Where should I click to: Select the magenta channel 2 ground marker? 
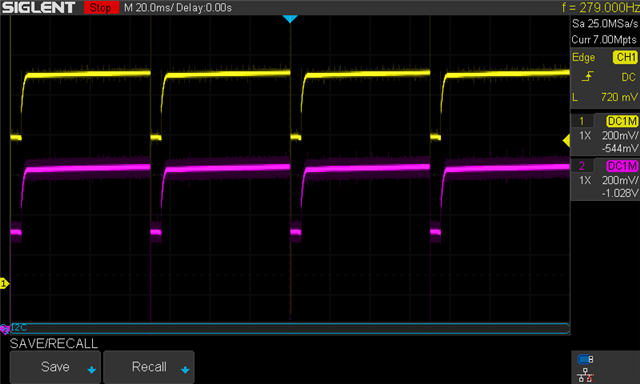(4, 329)
